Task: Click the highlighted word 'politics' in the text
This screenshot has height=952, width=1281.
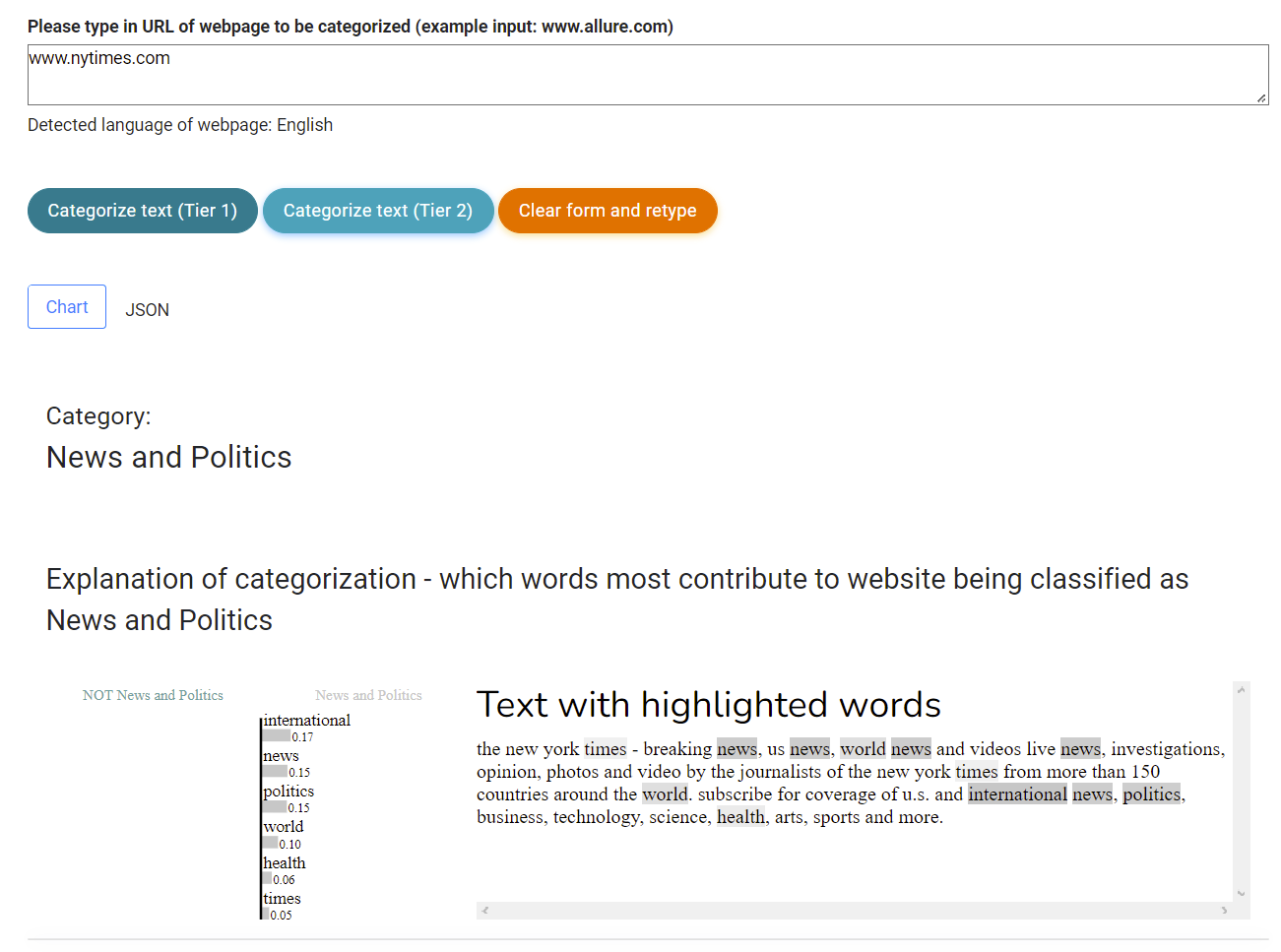Action: coord(1151,794)
